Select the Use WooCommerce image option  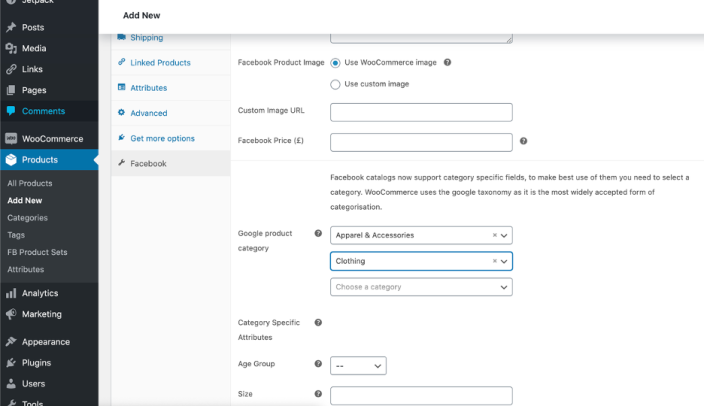[335, 62]
